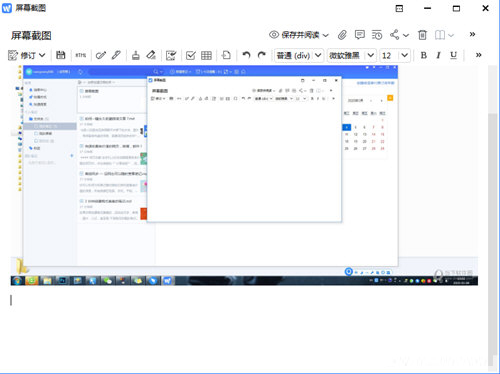Click the remove hyperlink icon
The image size is (500, 374).
pyautogui.click(x=116, y=55)
